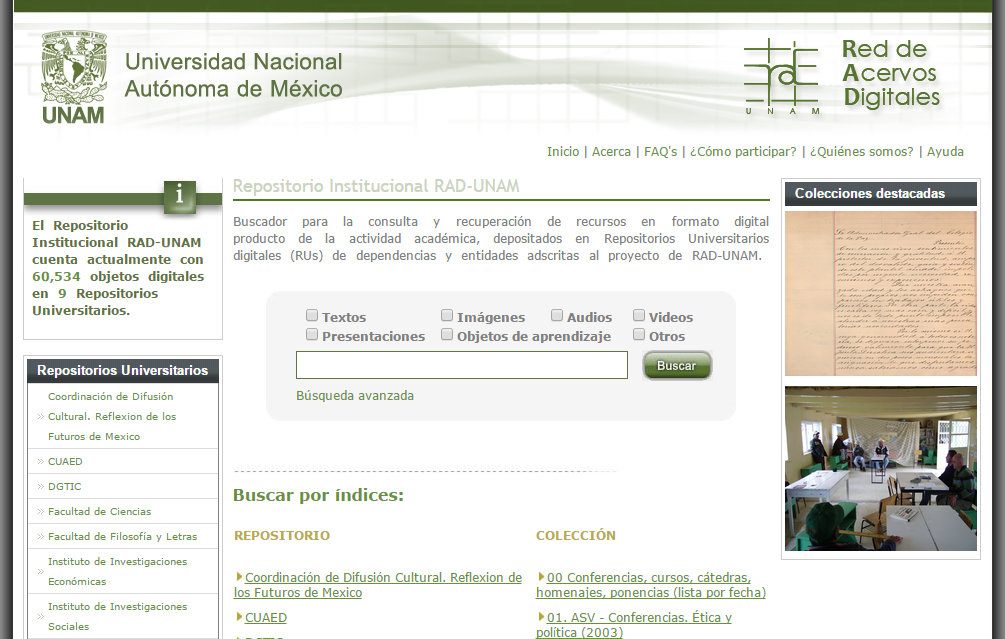Click the » marker beside CUAED in the sidebar
This screenshot has height=639, width=1005.
41,461
